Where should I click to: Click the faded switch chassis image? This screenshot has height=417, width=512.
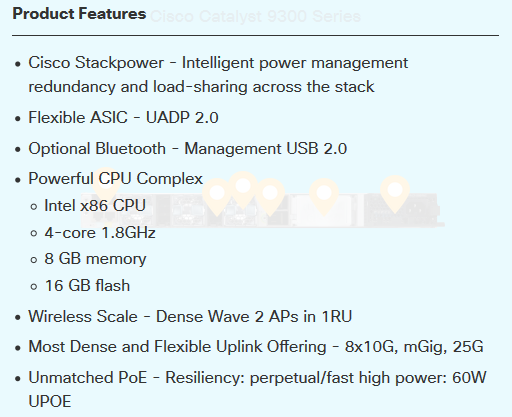[263, 211]
